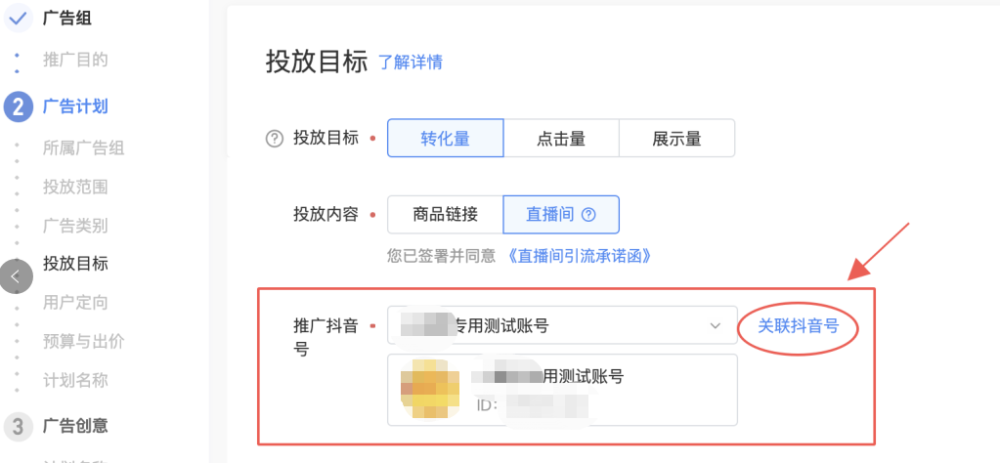
Task: Open the 推广抖音号 account dropdown
Action: click(562, 325)
